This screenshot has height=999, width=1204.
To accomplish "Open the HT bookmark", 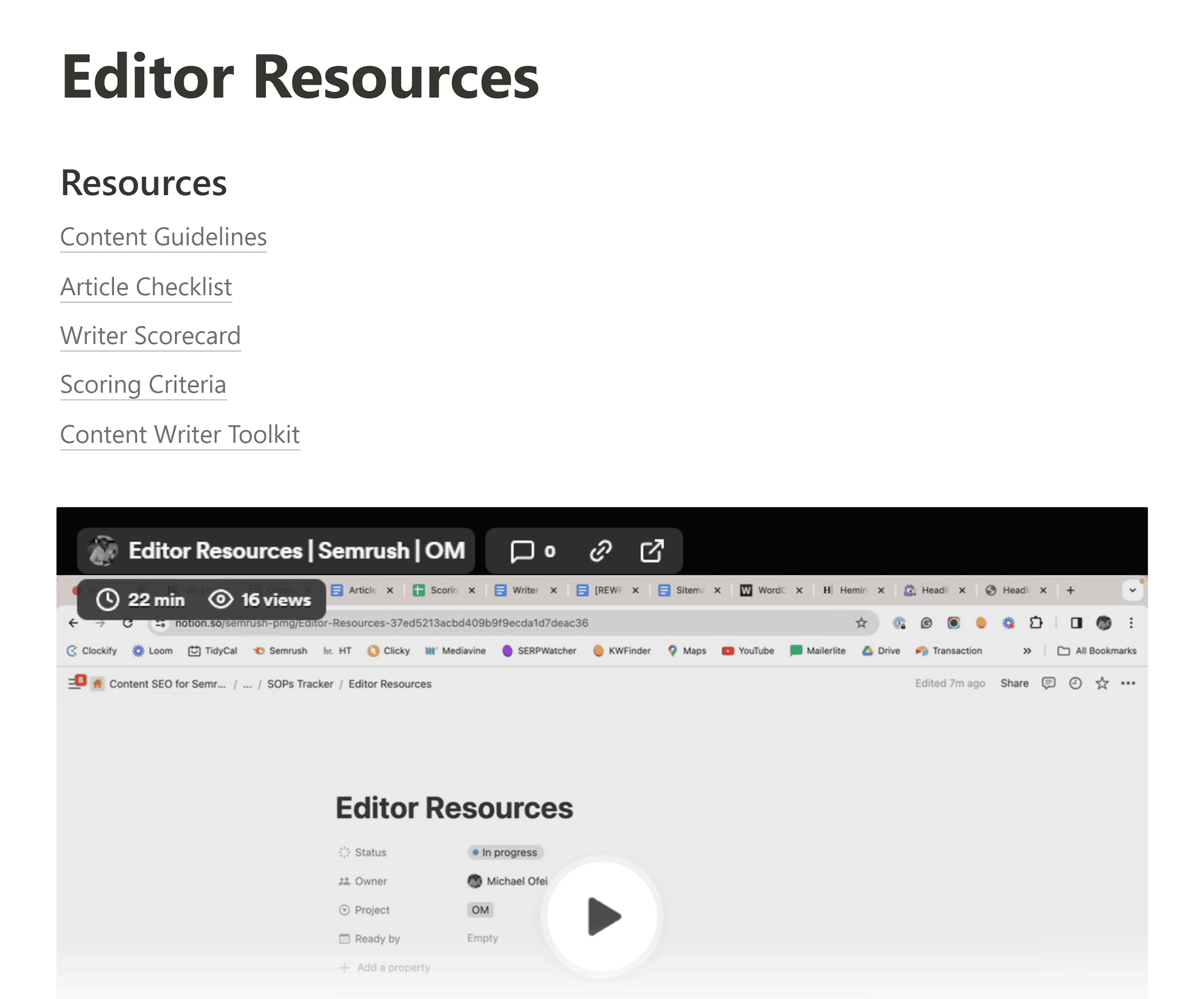I will coord(337,650).
